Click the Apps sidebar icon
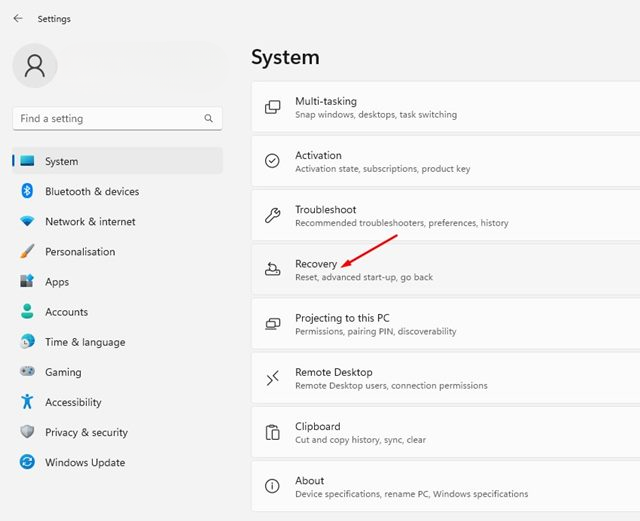The width and height of the screenshot is (640, 521). (x=27, y=281)
